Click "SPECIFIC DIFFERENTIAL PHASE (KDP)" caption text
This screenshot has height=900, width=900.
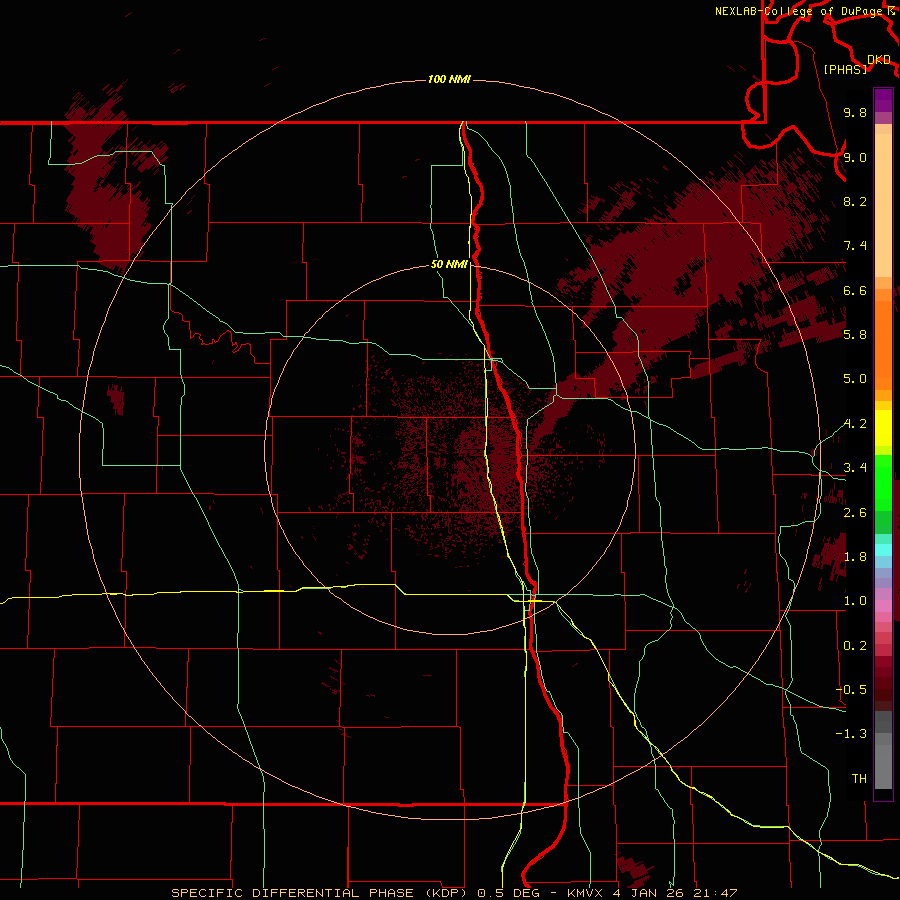click(320, 893)
